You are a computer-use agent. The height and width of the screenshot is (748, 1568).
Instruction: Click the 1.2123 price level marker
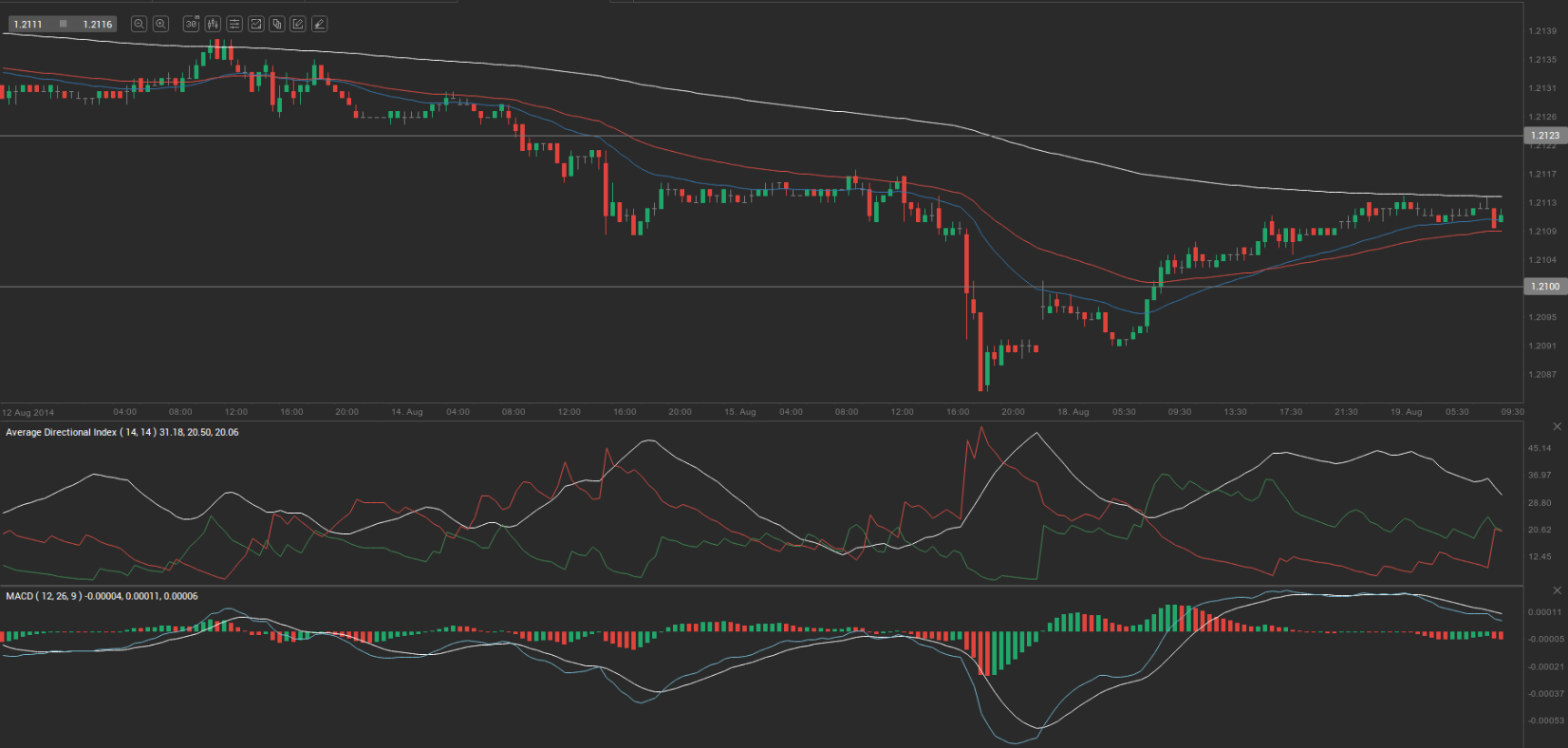coord(1544,136)
